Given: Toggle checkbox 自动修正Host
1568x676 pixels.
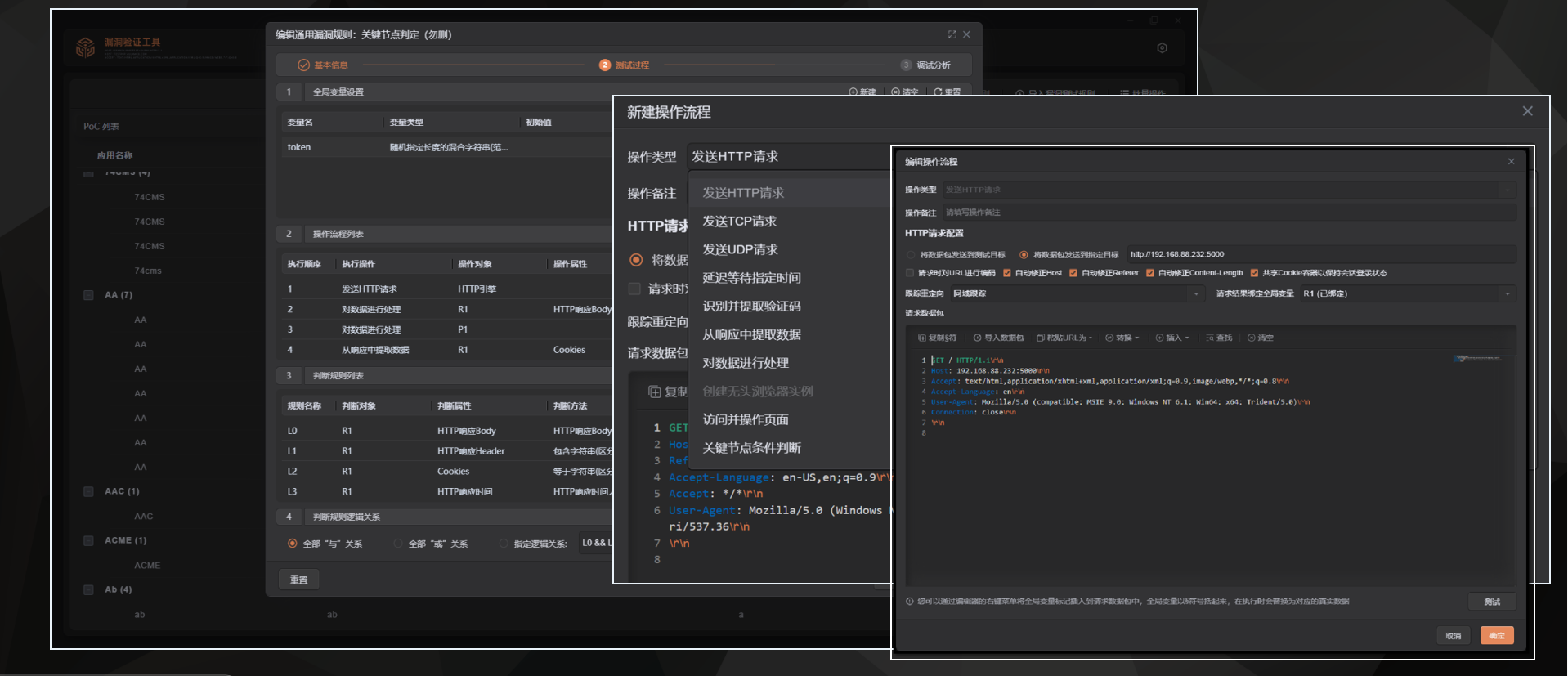Looking at the screenshot, I should 1007,273.
